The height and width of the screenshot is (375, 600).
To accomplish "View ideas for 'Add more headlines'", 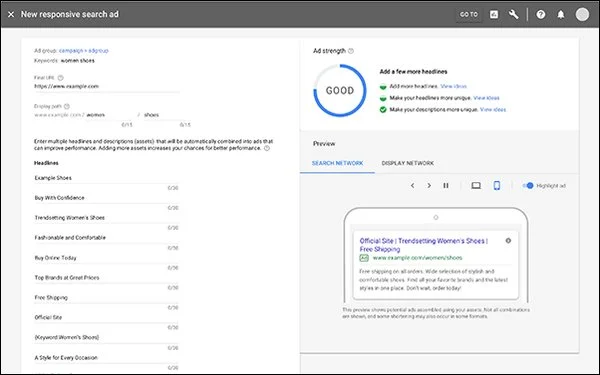I will coord(453,86).
